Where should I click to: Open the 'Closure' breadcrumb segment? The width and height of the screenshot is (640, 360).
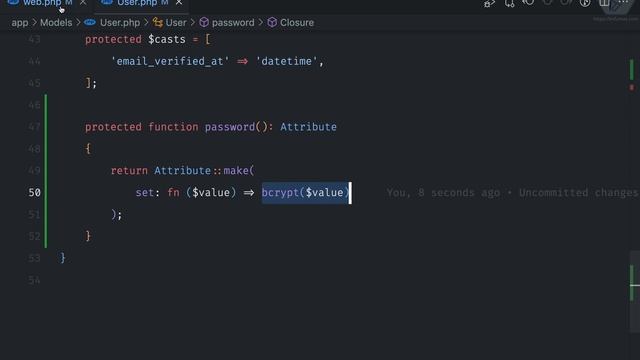[x=297, y=23]
